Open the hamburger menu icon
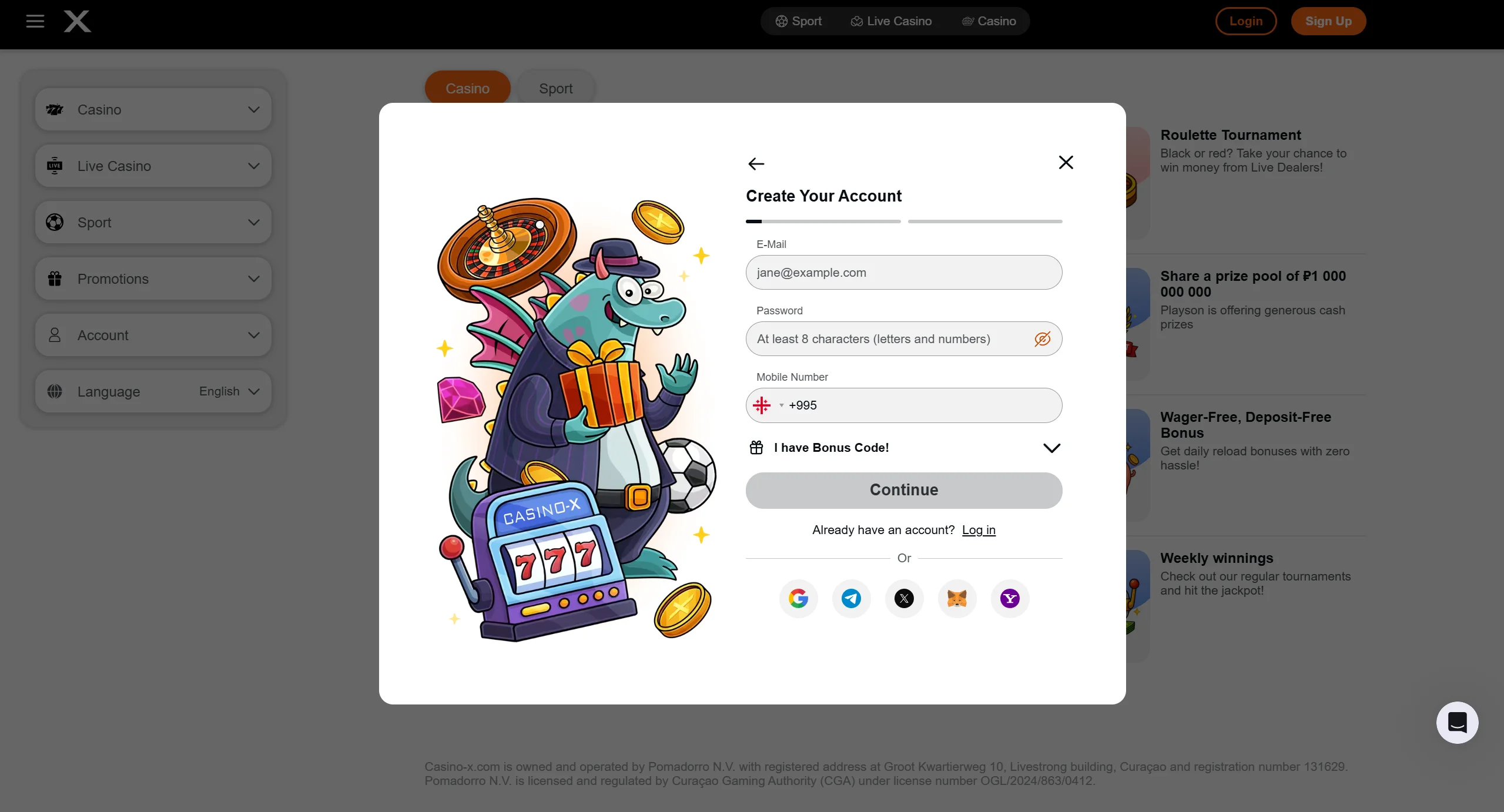The height and width of the screenshot is (812, 1504). point(35,22)
